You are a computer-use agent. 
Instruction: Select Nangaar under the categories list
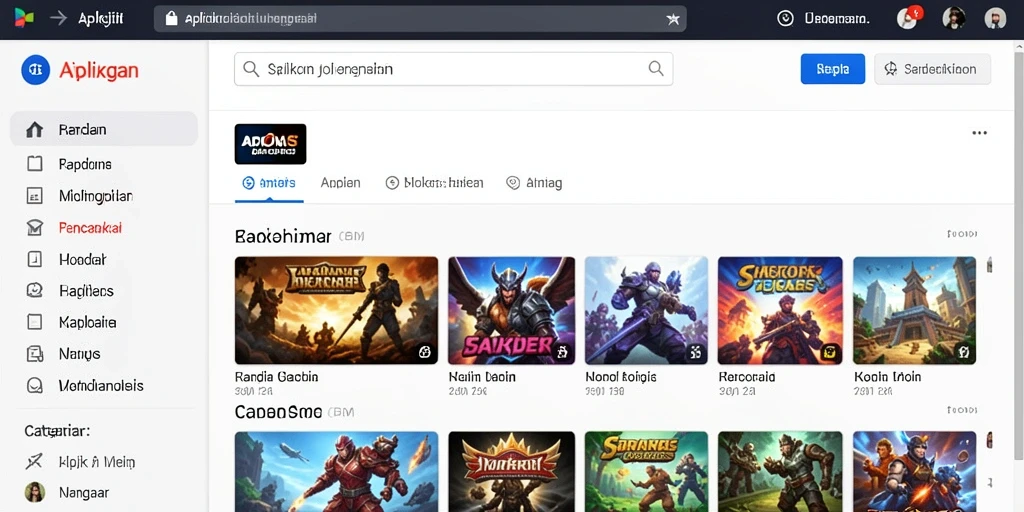(84, 492)
